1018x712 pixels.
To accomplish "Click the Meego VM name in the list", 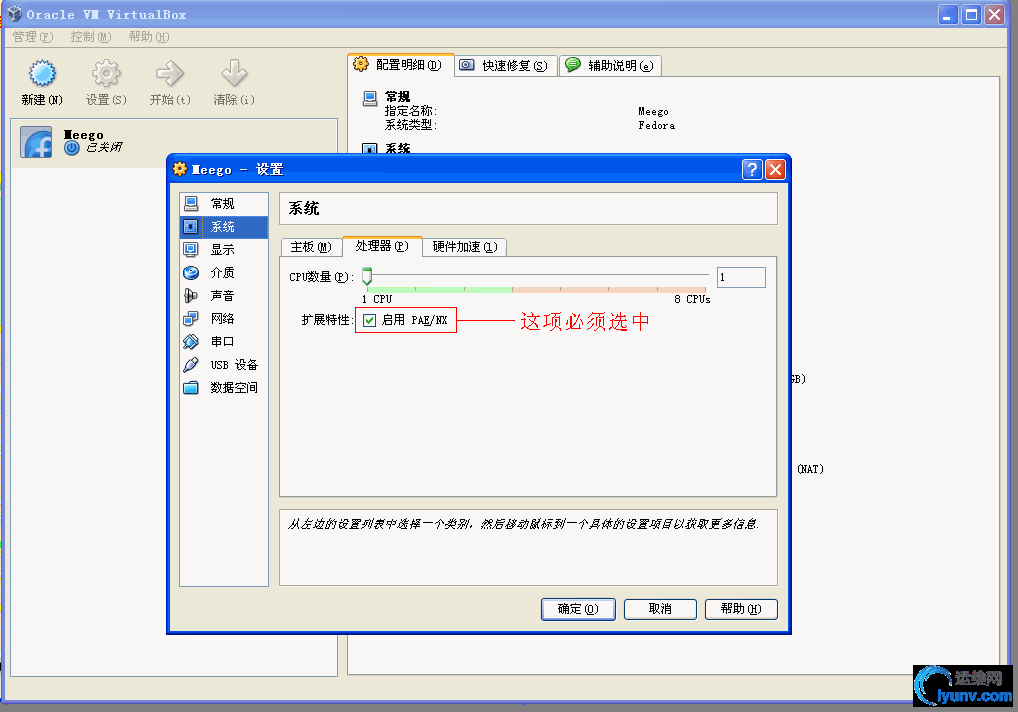I will click(x=84, y=135).
